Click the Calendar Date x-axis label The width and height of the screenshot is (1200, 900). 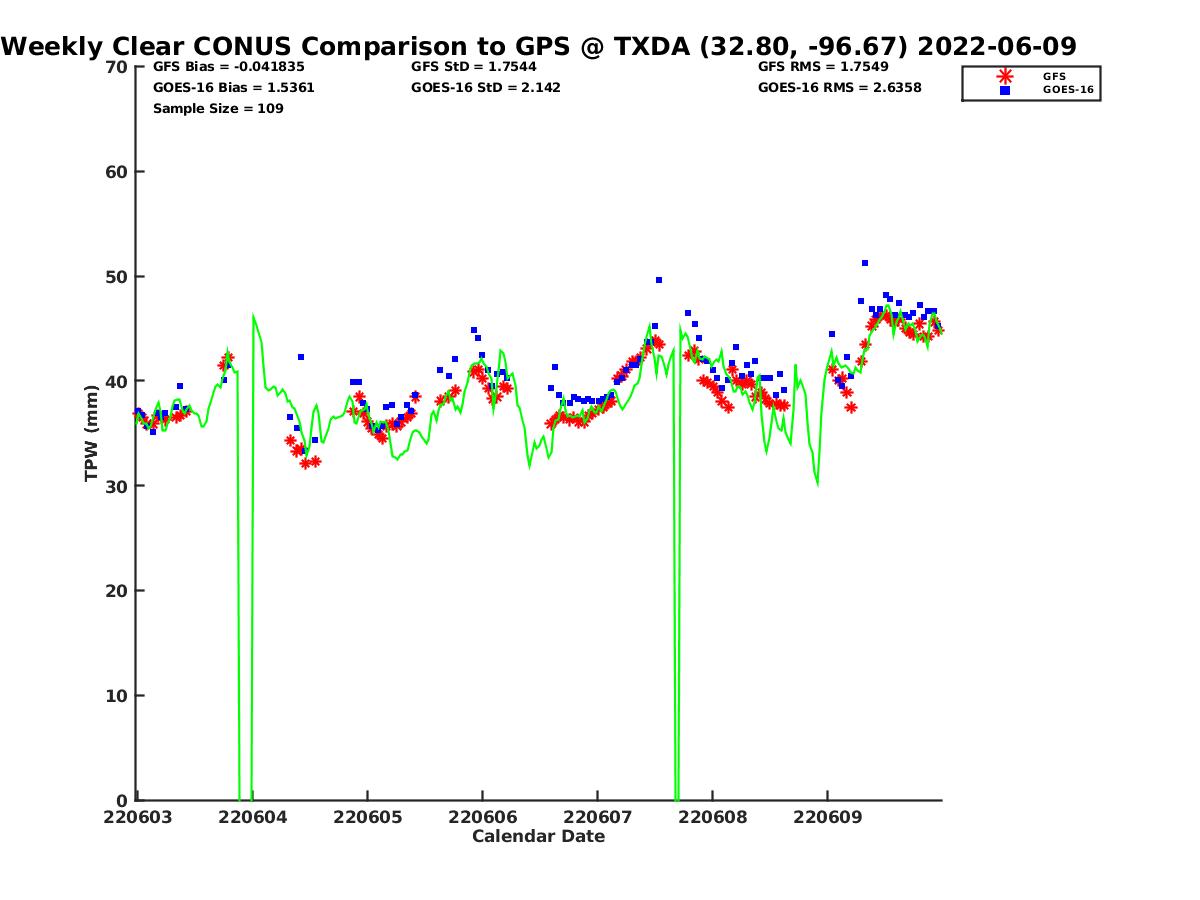[538, 836]
